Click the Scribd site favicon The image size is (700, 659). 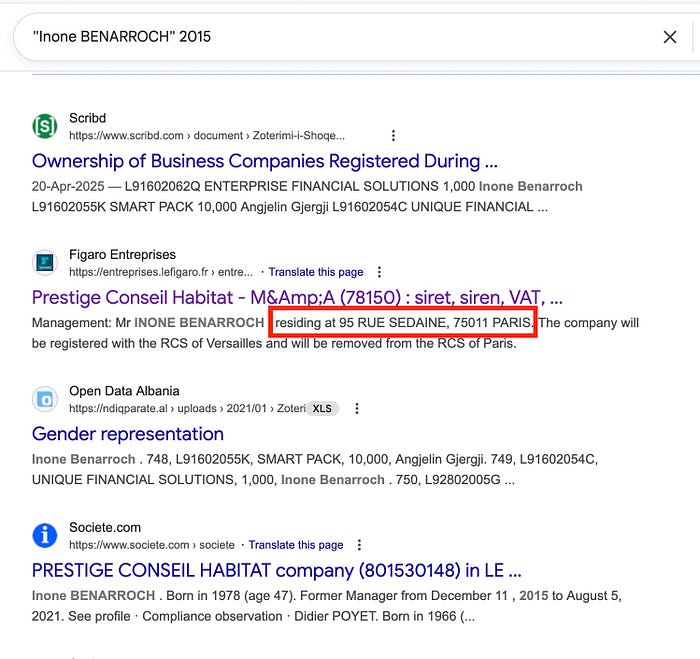[x=45, y=126]
